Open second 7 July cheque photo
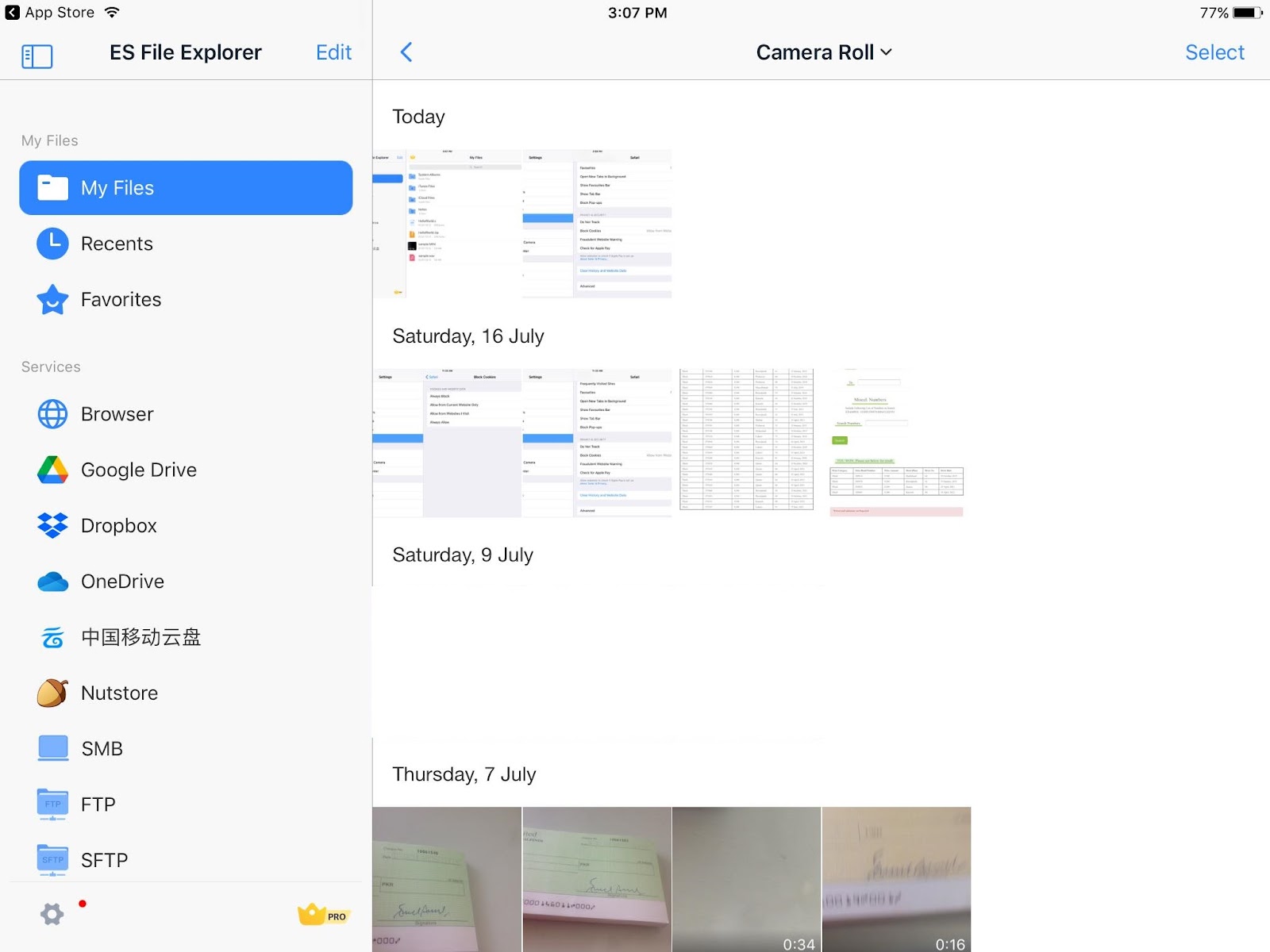This screenshot has width=1270, height=952. coord(597,879)
